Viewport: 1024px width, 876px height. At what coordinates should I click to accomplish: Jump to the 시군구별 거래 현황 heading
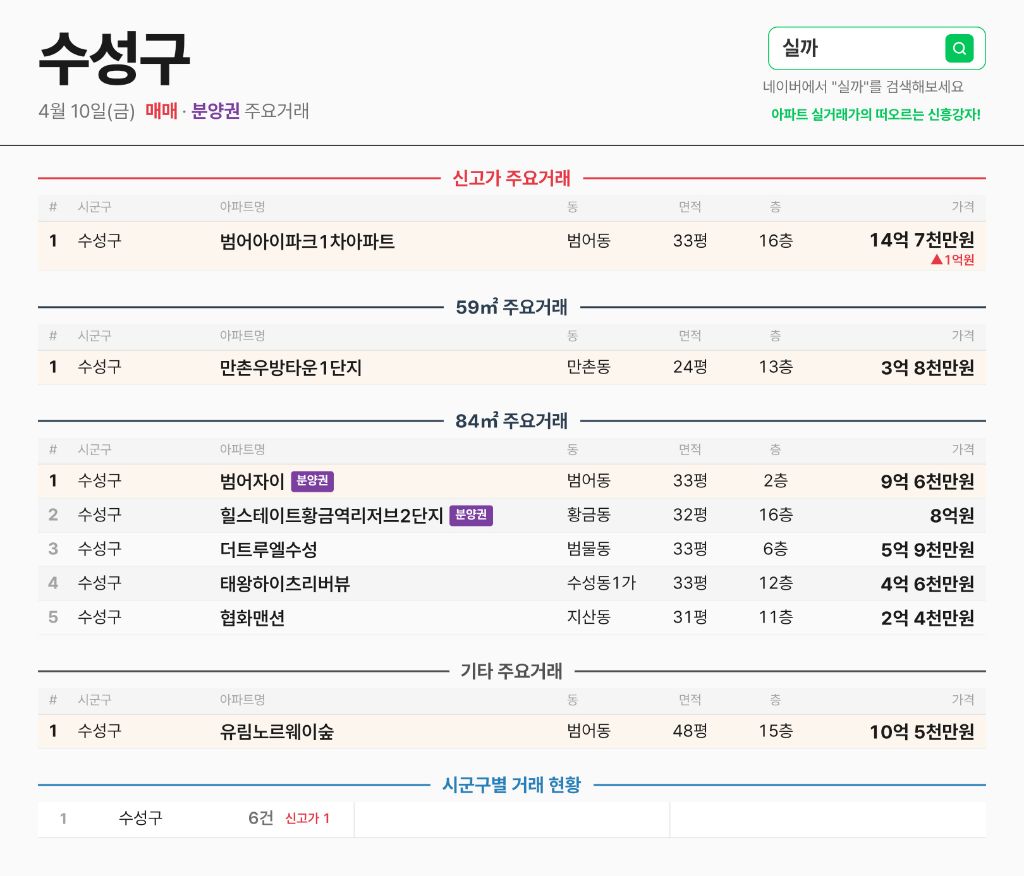[x=511, y=785]
